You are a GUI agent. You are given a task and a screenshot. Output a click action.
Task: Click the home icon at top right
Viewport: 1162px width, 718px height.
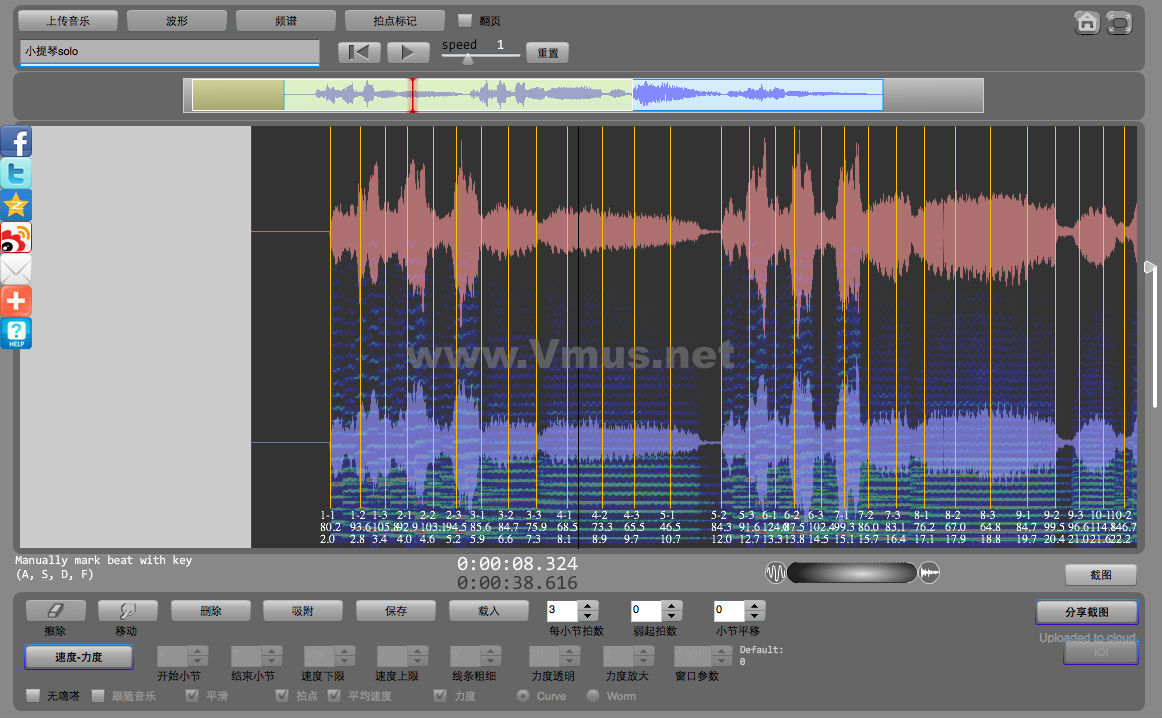click(x=1087, y=23)
